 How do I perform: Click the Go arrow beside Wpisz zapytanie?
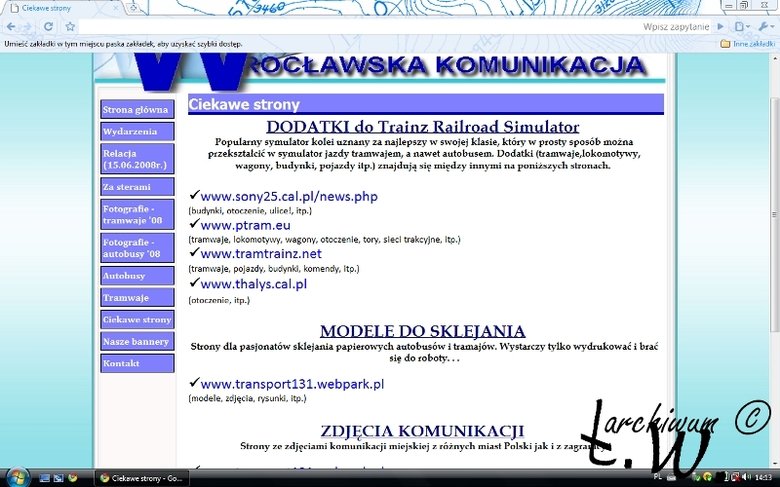tap(720, 26)
